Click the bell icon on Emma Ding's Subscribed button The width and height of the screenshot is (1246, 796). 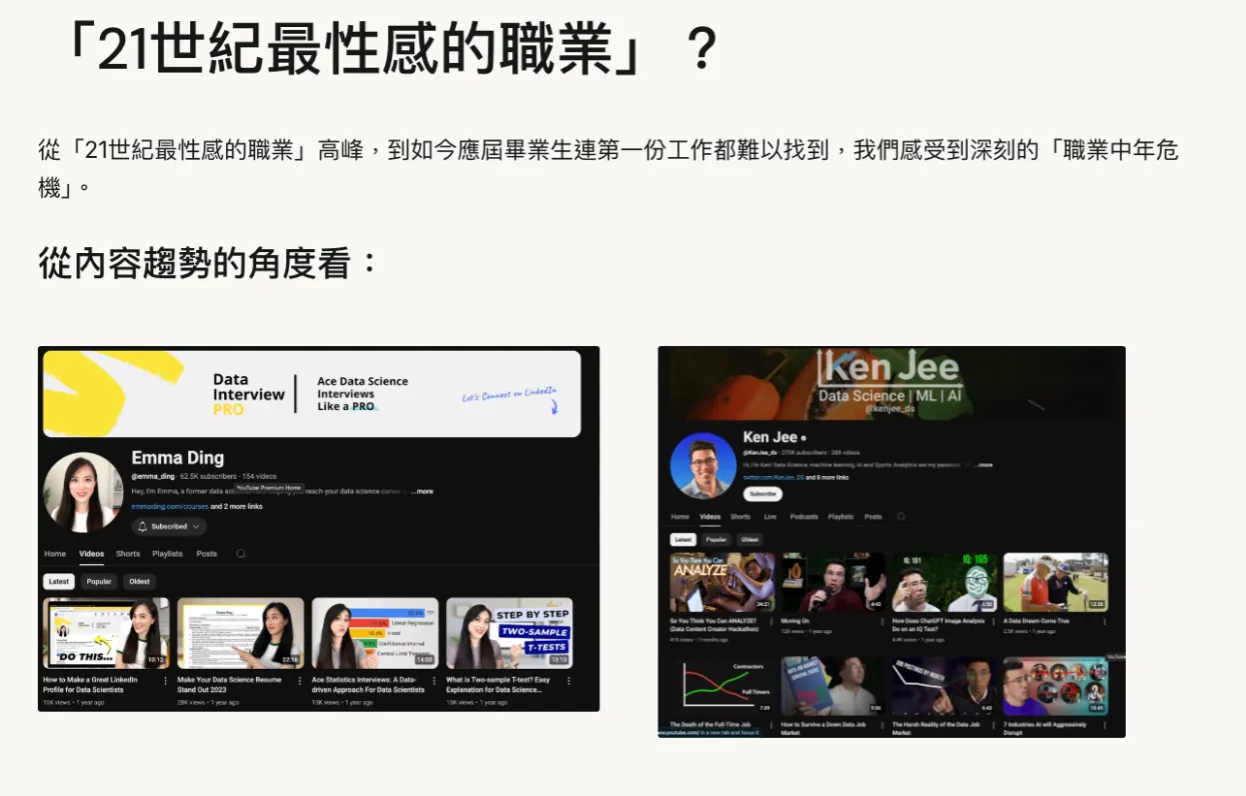tap(142, 526)
